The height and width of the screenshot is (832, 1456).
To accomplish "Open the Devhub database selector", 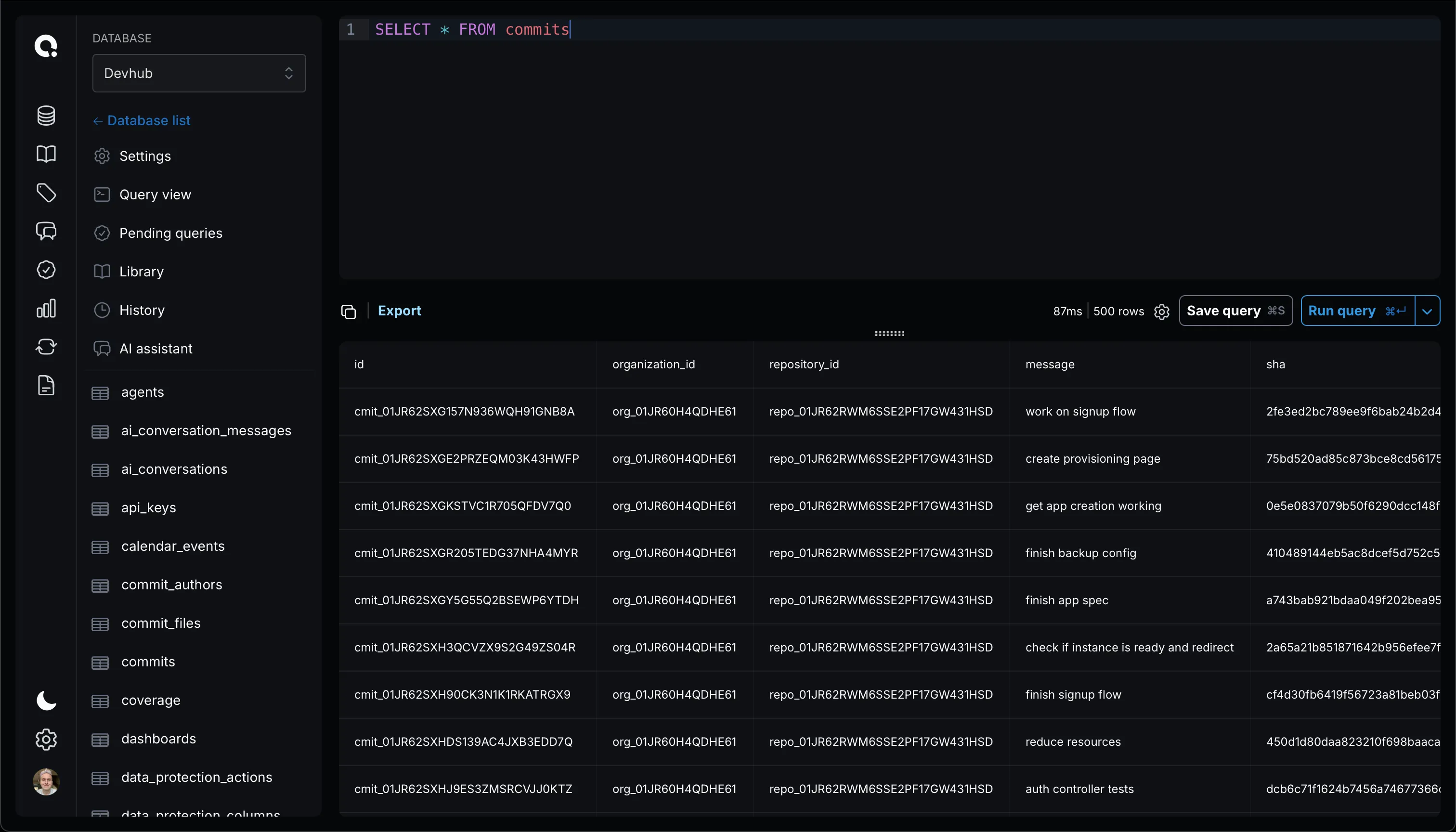I will click(x=199, y=73).
